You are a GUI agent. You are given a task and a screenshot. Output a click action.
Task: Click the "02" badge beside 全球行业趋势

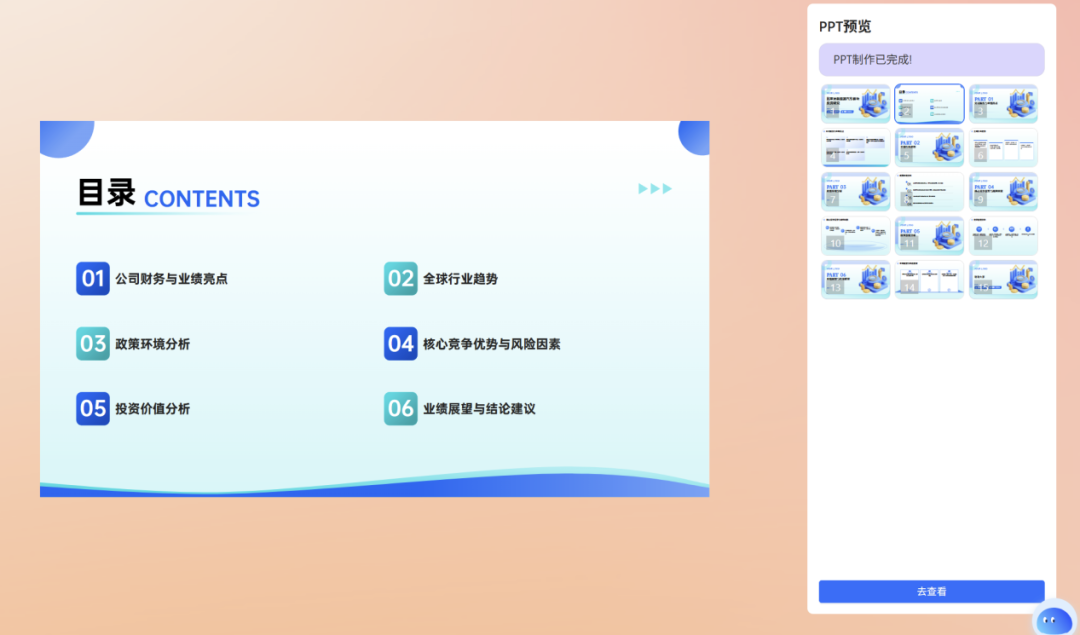(400, 279)
